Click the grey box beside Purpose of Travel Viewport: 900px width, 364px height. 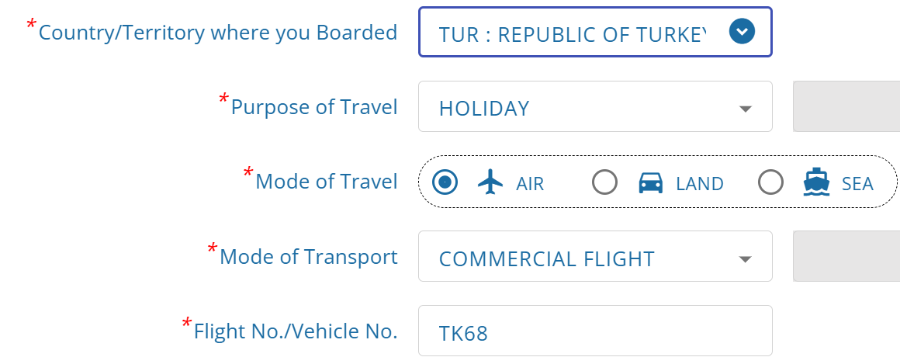click(x=847, y=106)
